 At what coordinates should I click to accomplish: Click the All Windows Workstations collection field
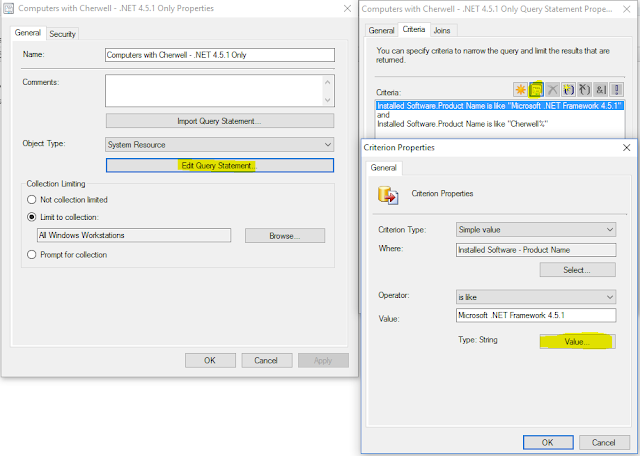coord(134,235)
